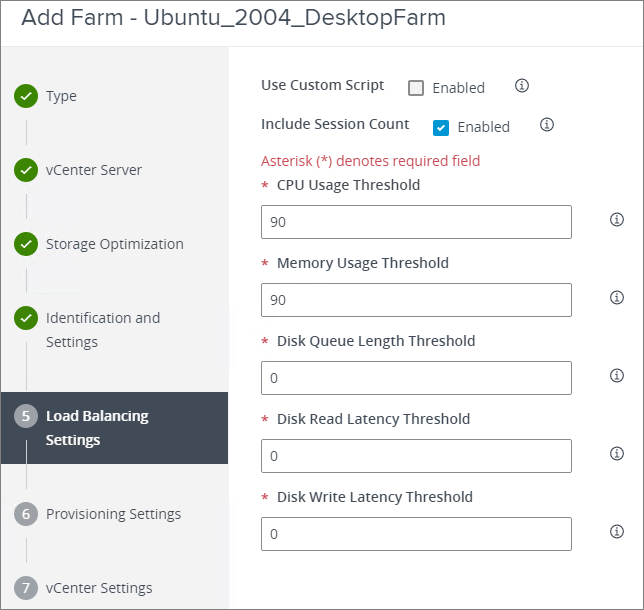Open Storage Optimization step

[x=114, y=244]
